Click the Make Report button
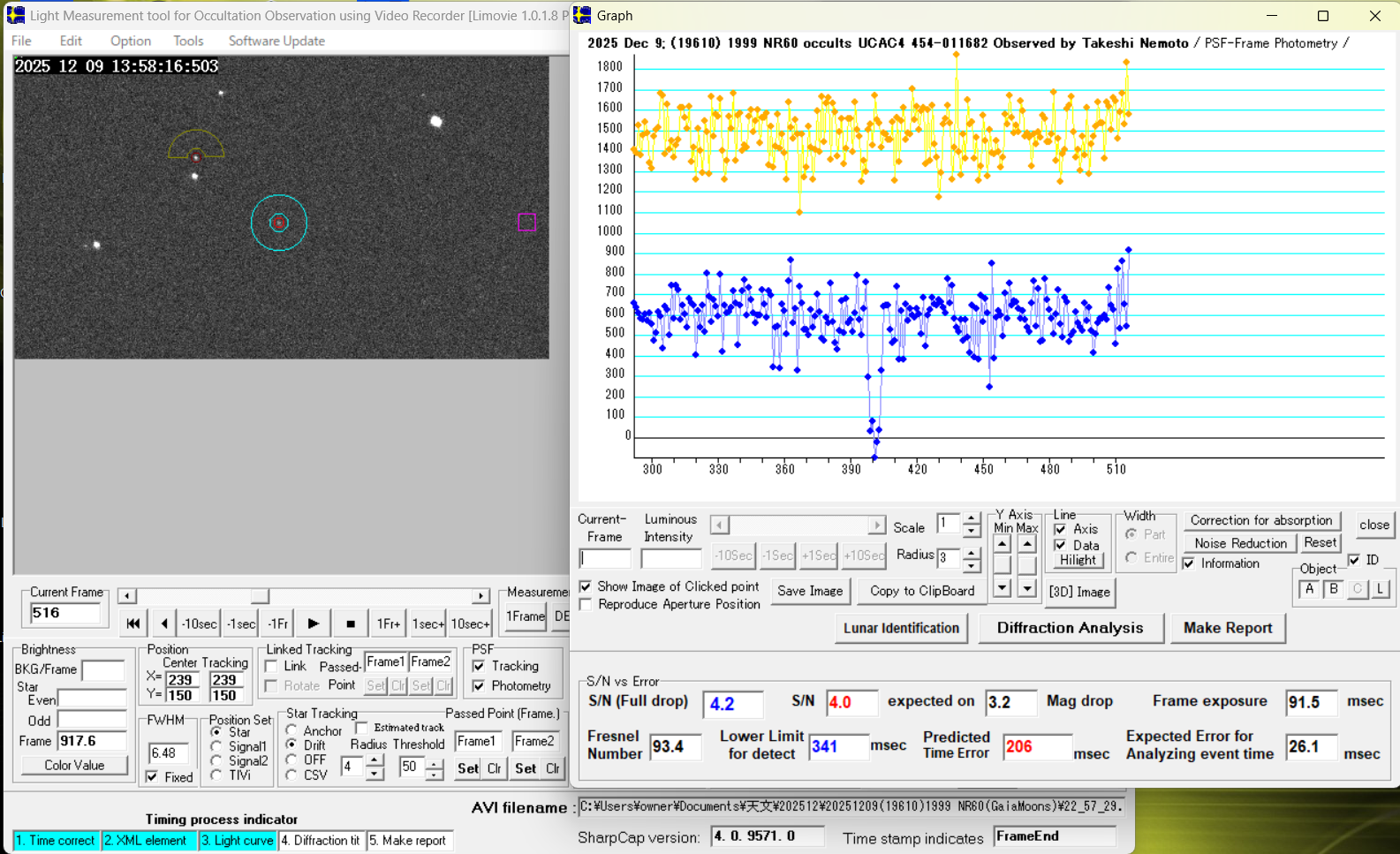This screenshot has height=854, width=1400. click(1227, 628)
